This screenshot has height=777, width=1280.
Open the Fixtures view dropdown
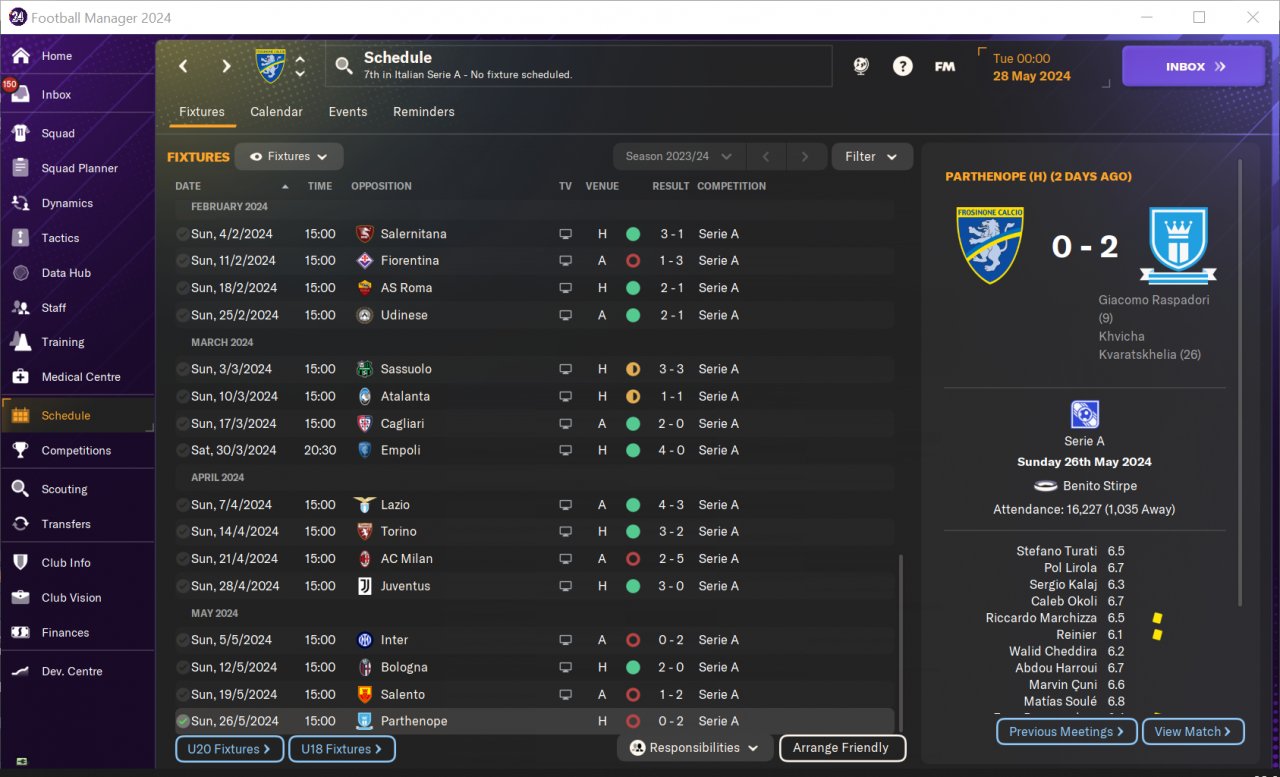click(289, 157)
